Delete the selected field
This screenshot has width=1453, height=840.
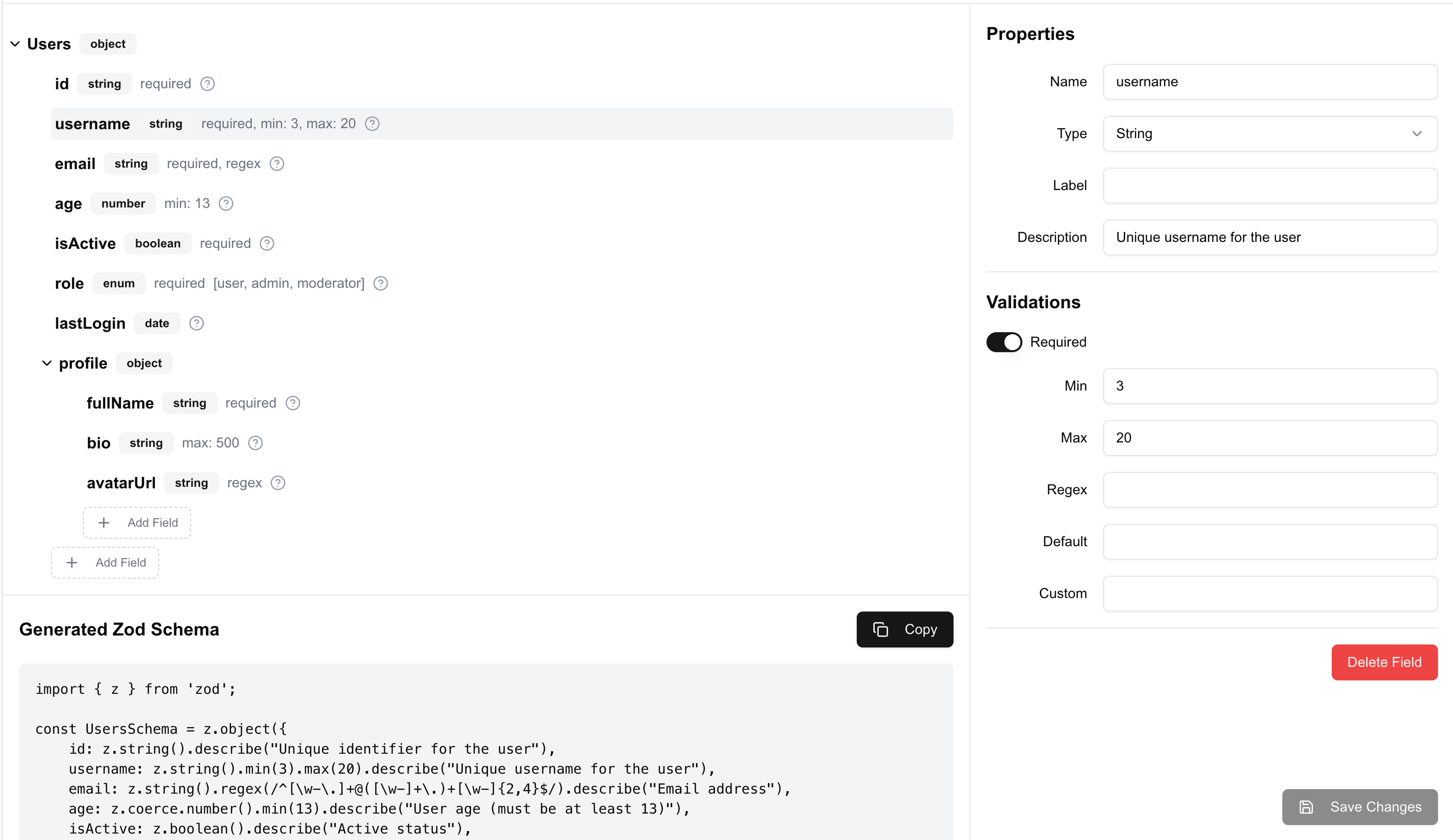1384,662
